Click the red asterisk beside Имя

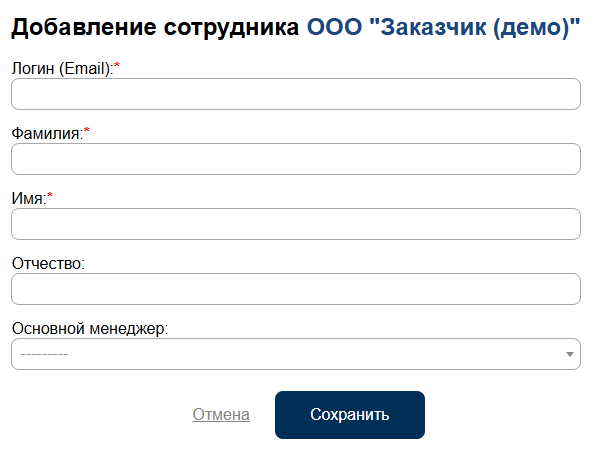pyautogui.click(x=50, y=197)
